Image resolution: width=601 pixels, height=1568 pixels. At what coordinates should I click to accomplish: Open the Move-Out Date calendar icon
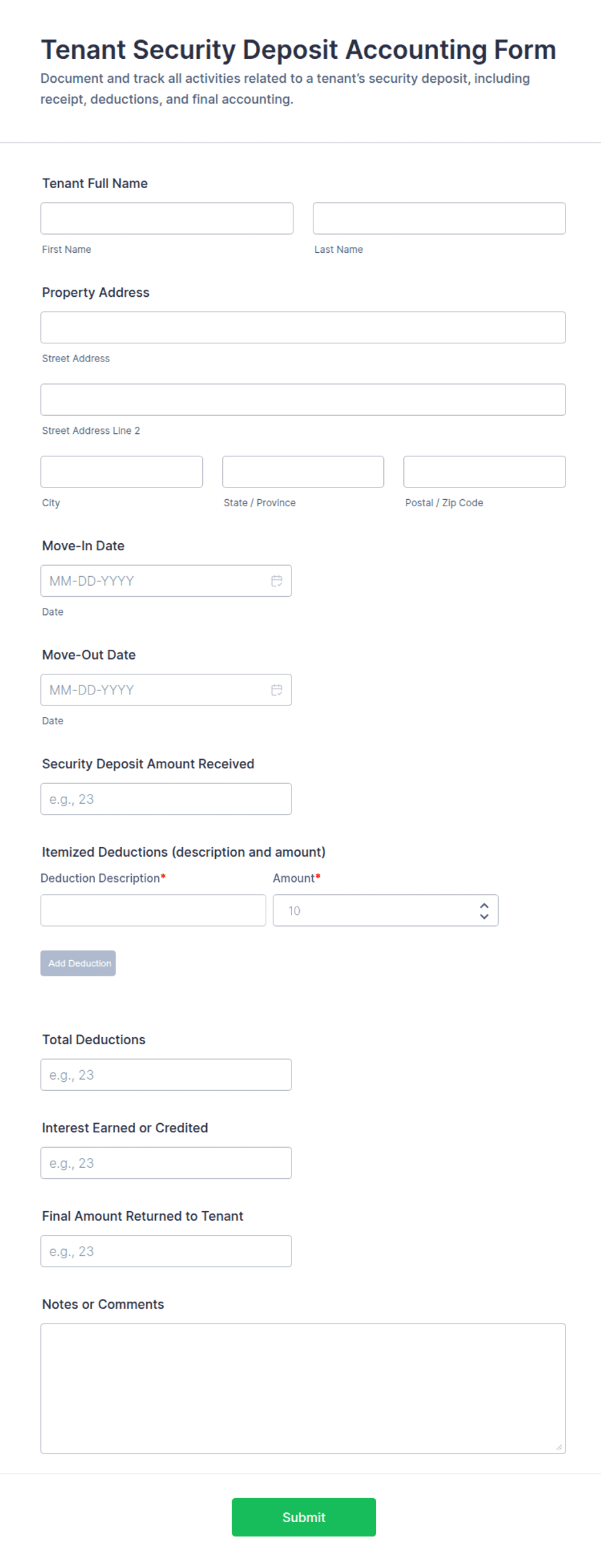[277, 690]
